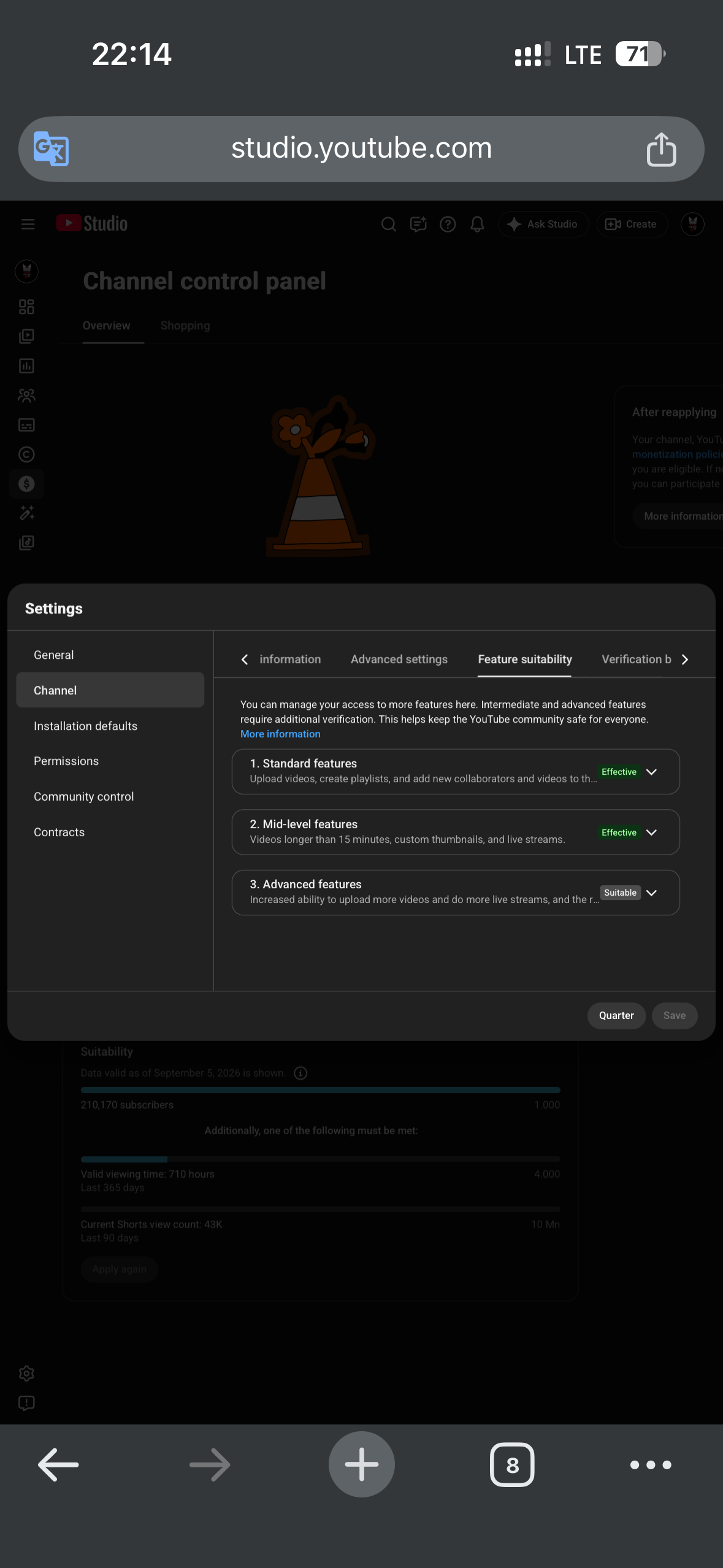Tap the studio.youtube.com address field
Image resolution: width=723 pixels, height=1568 pixels.
point(362,148)
